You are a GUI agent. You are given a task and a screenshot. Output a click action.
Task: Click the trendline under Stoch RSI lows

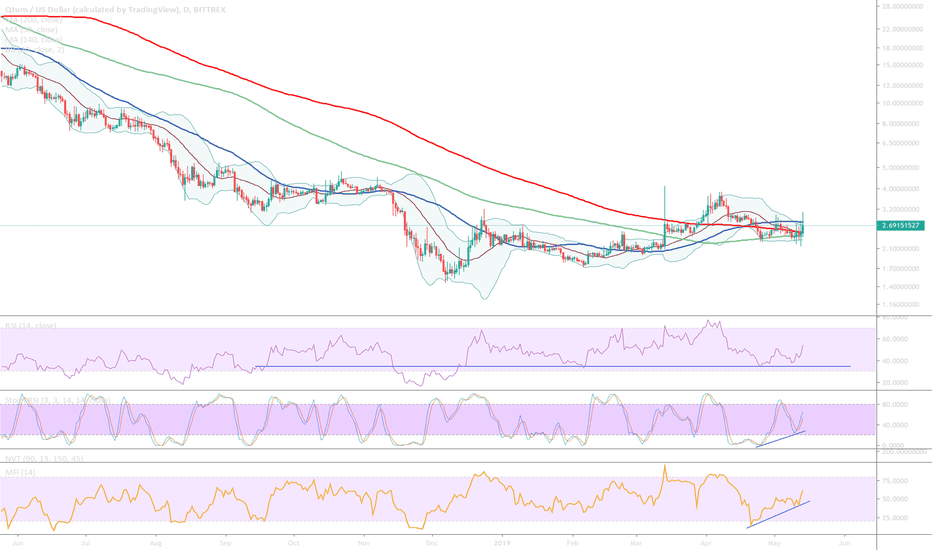pyautogui.click(x=780, y=439)
